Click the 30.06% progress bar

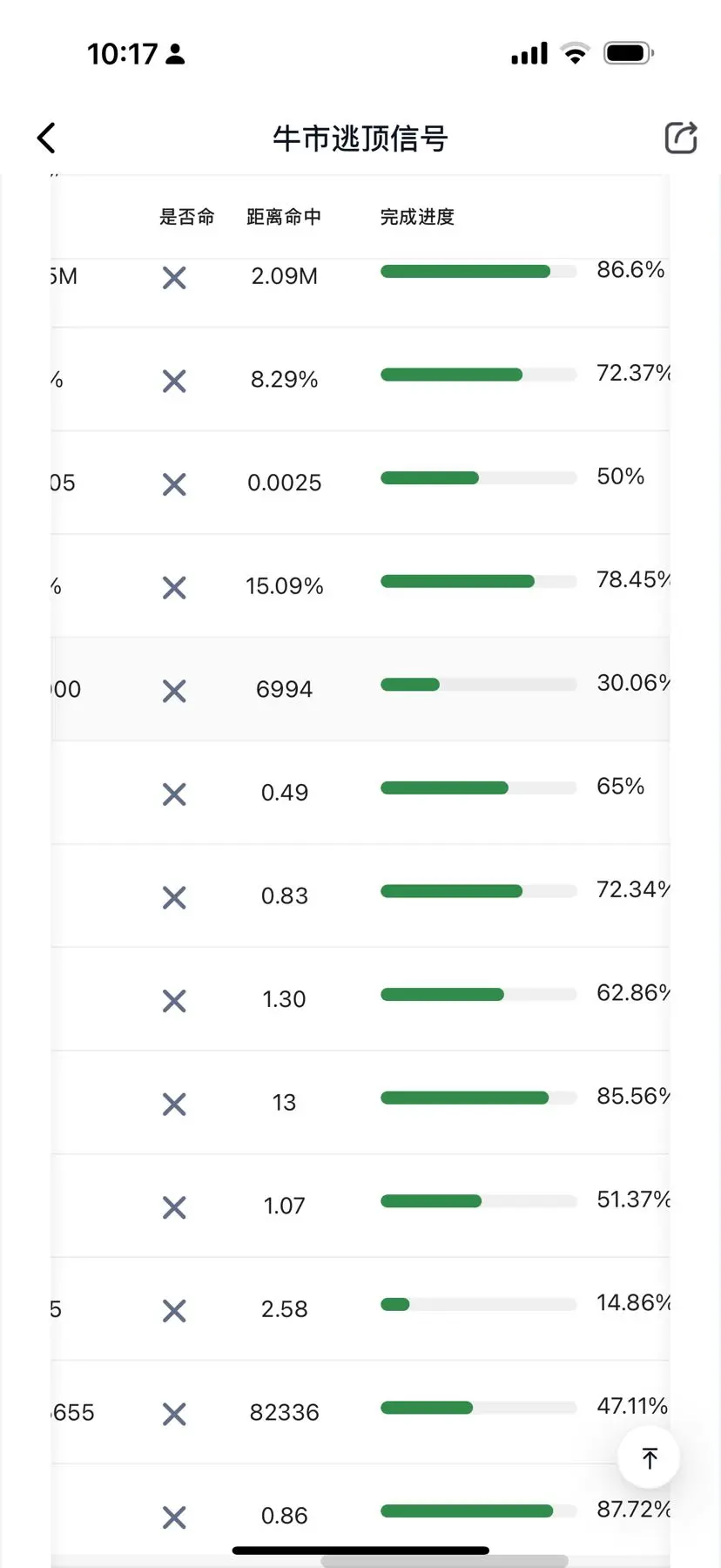click(478, 685)
